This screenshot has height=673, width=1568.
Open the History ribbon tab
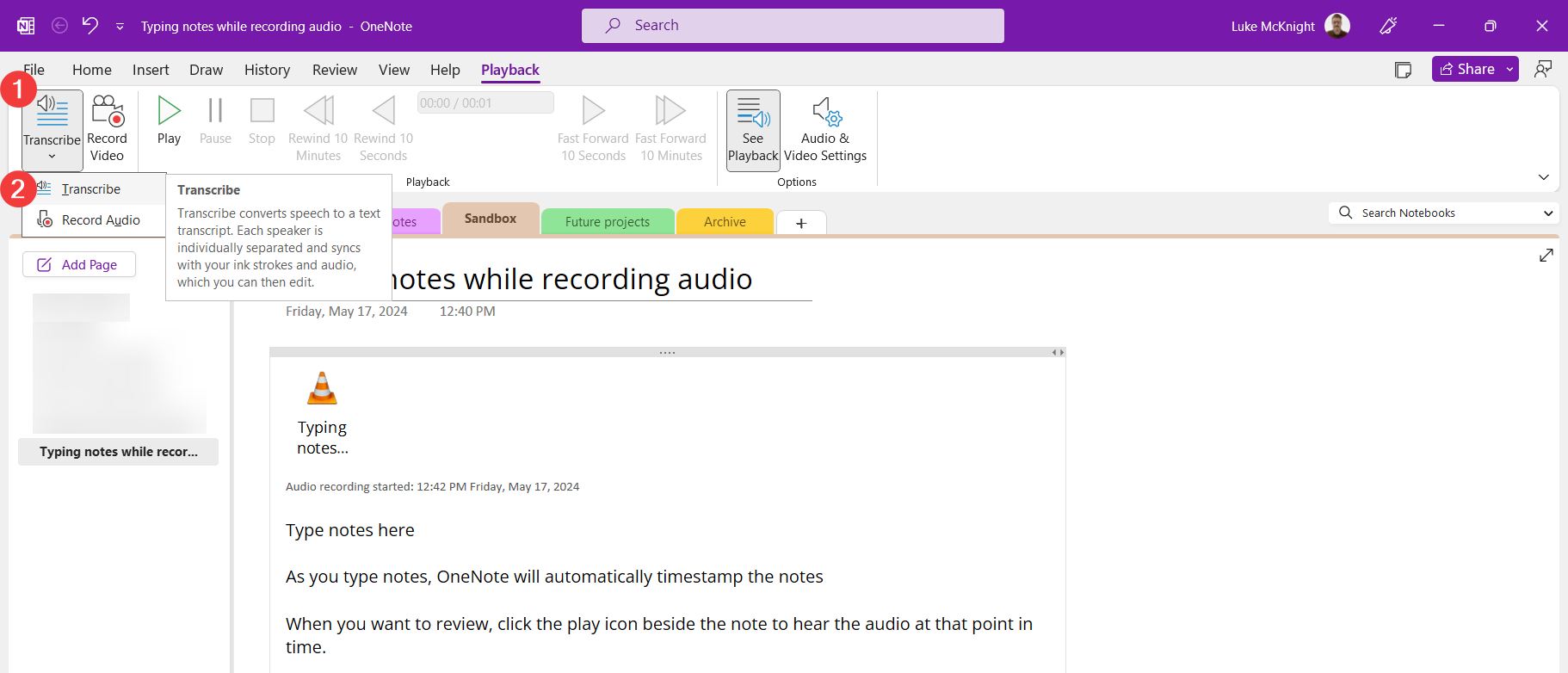point(267,70)
